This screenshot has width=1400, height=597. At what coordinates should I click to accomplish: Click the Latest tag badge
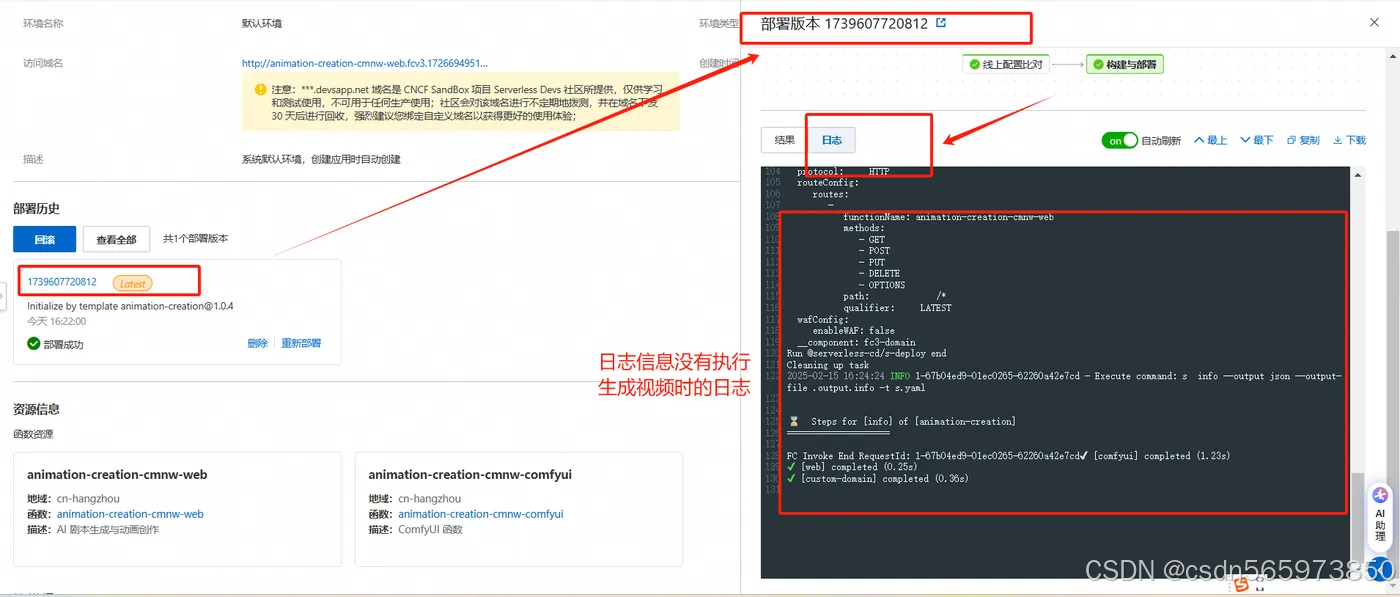coord(133,283)
